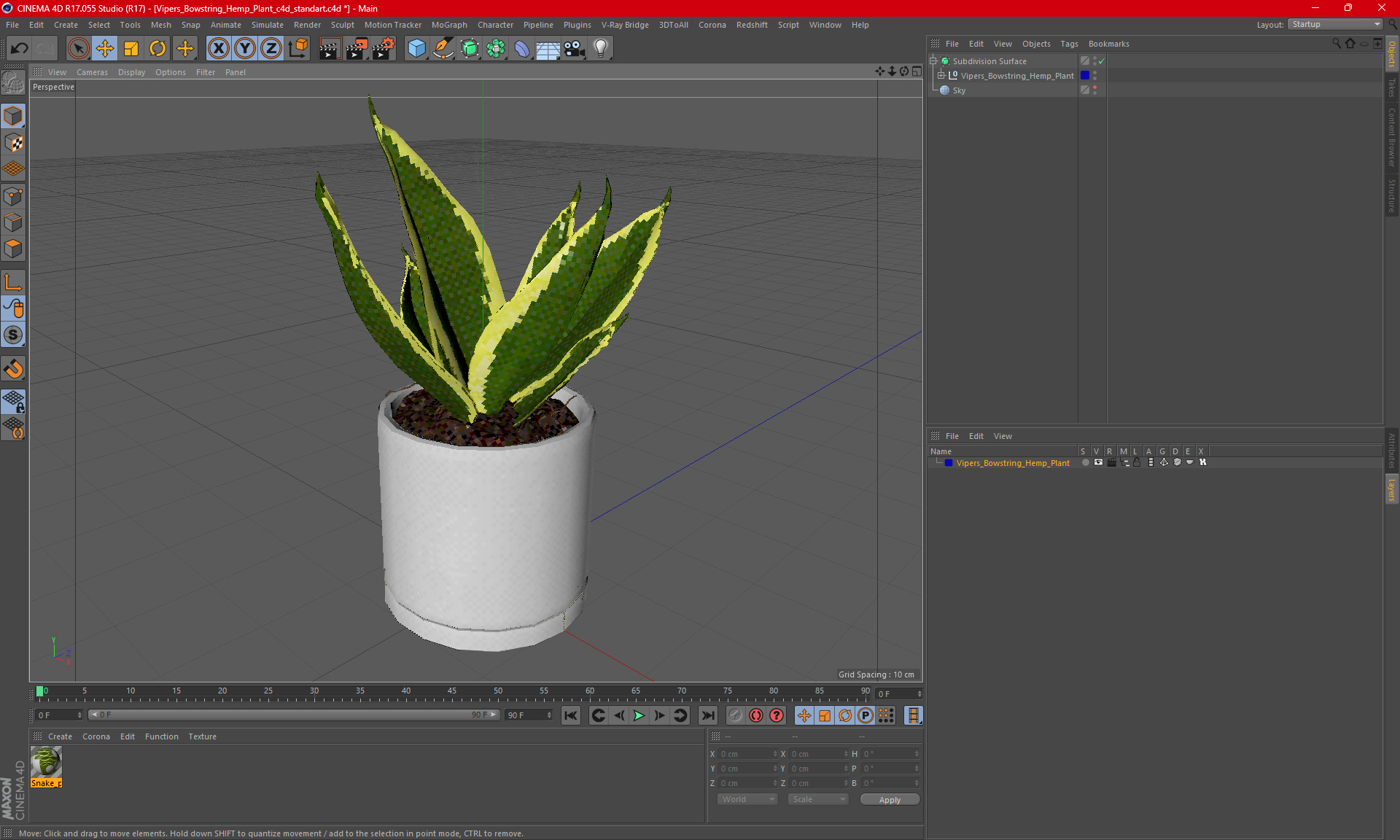The image size is (1400, 840).
Task: Click the coordinate system icon
Action: tap(297, 48)
